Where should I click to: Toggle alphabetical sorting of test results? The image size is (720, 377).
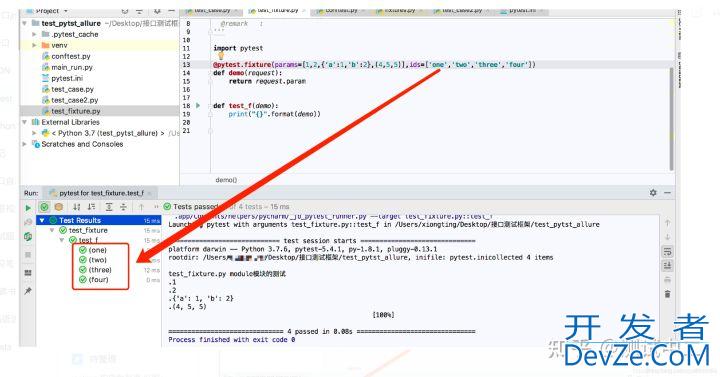click(x=77, y=207)
